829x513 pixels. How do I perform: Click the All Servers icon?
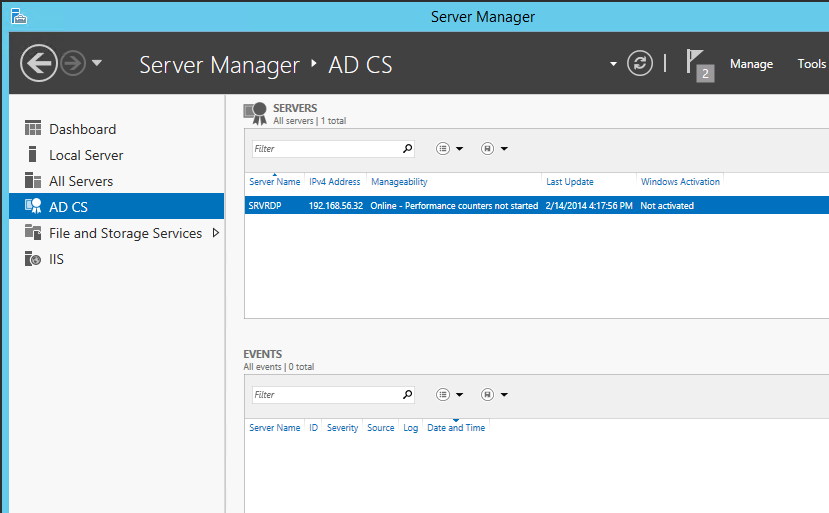33,180
